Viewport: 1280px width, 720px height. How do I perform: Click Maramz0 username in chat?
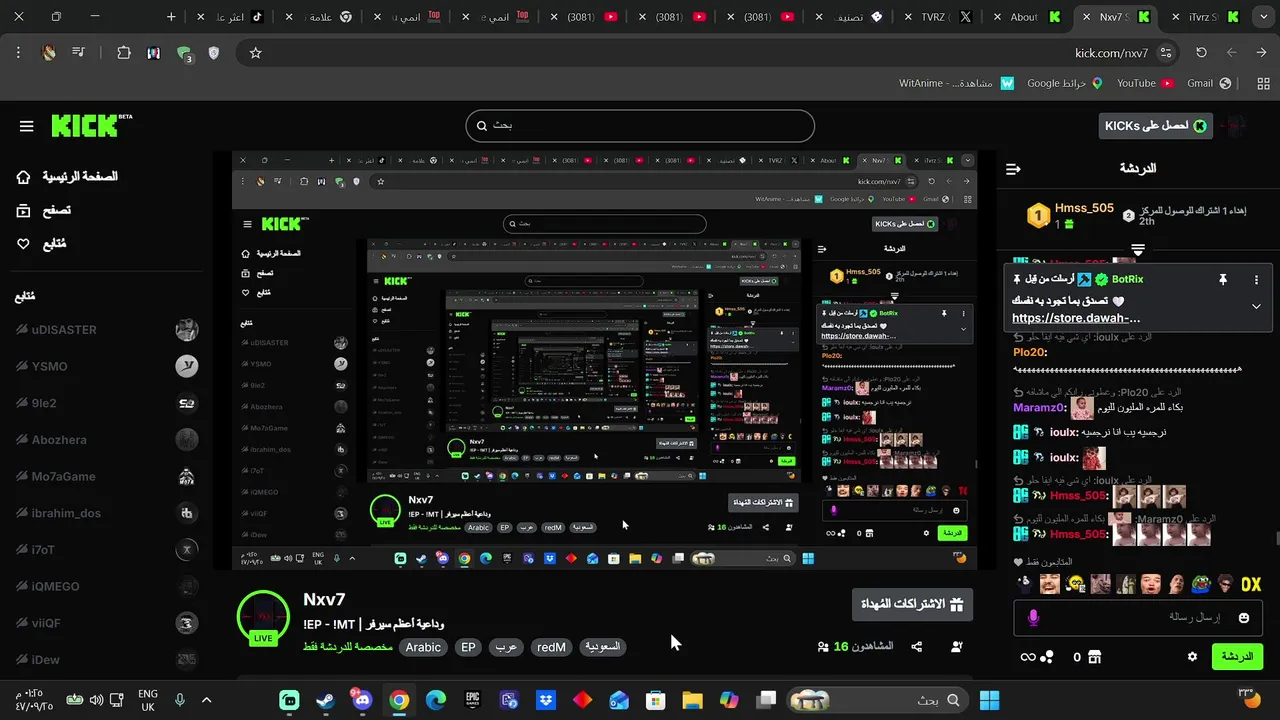pyautogui.click(x=1040, y=408)
